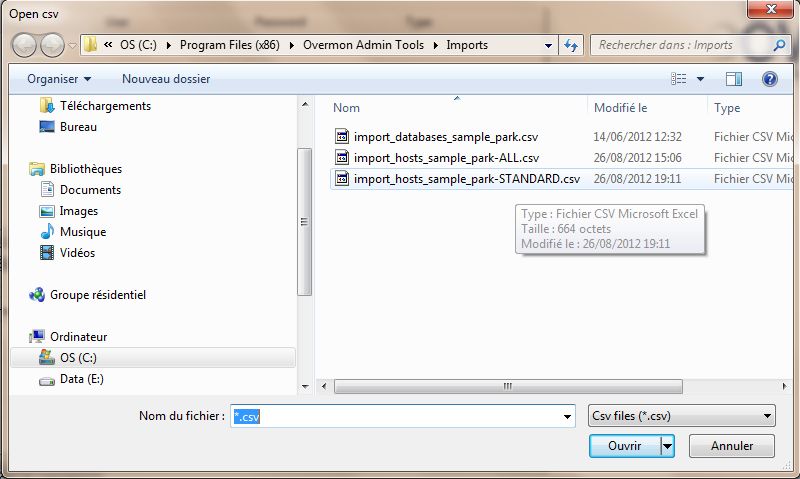Click the Bibliothèques libraries icon
This screenshot has height=479, width=800.
pyautogui.click(x=37, y=169)
